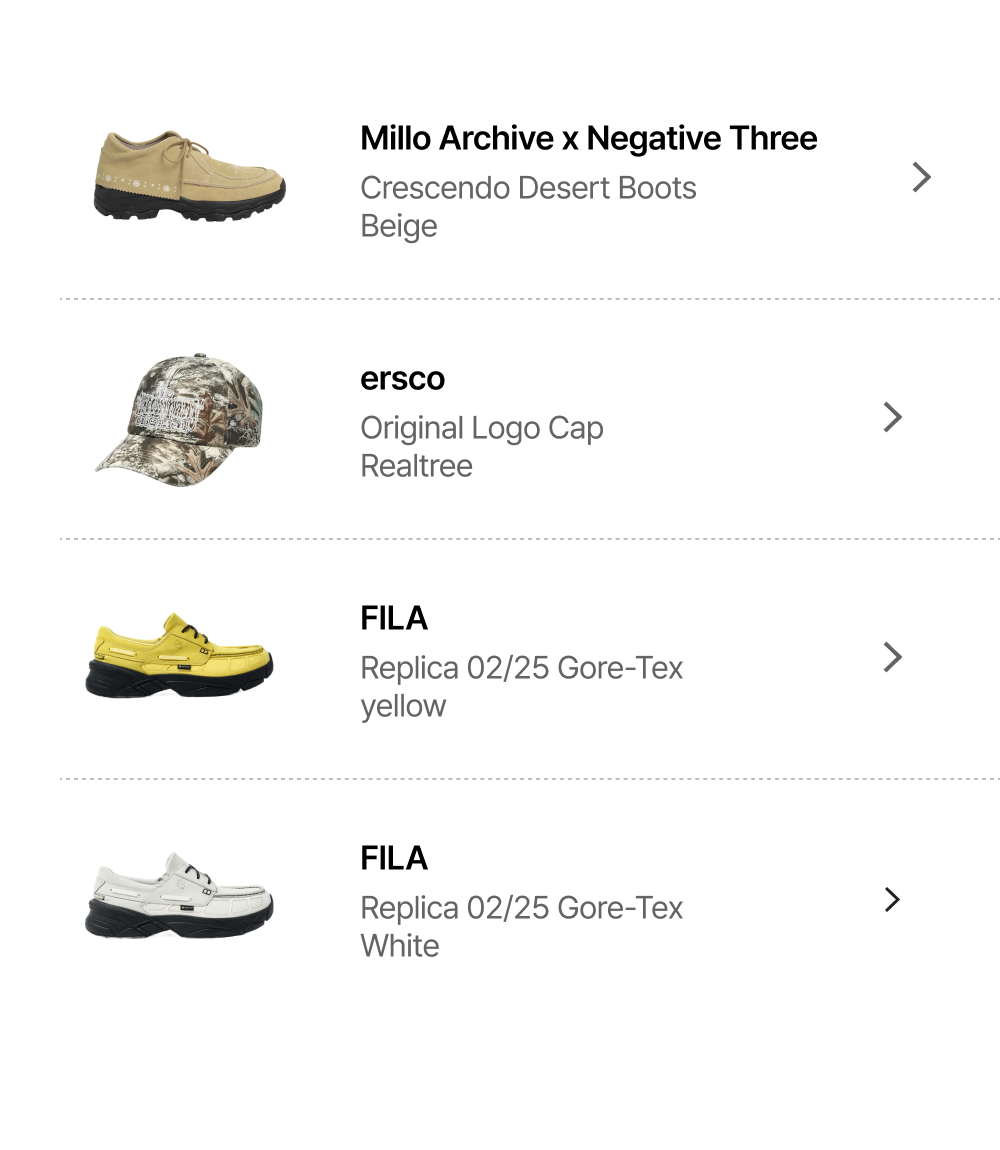Viewport: 1000px width, 1150px height.
Task: Select the yellow color label
Action: pos(403,706)
